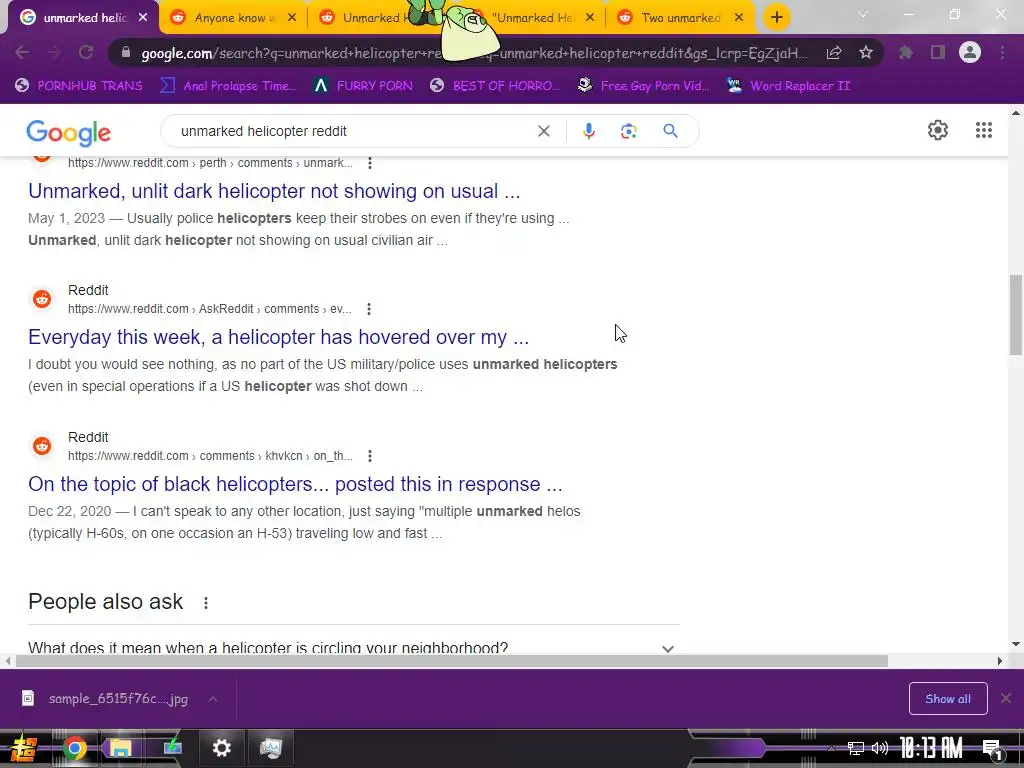
Task: Open File Explorer from the taskbar
Action: (121, 748)
